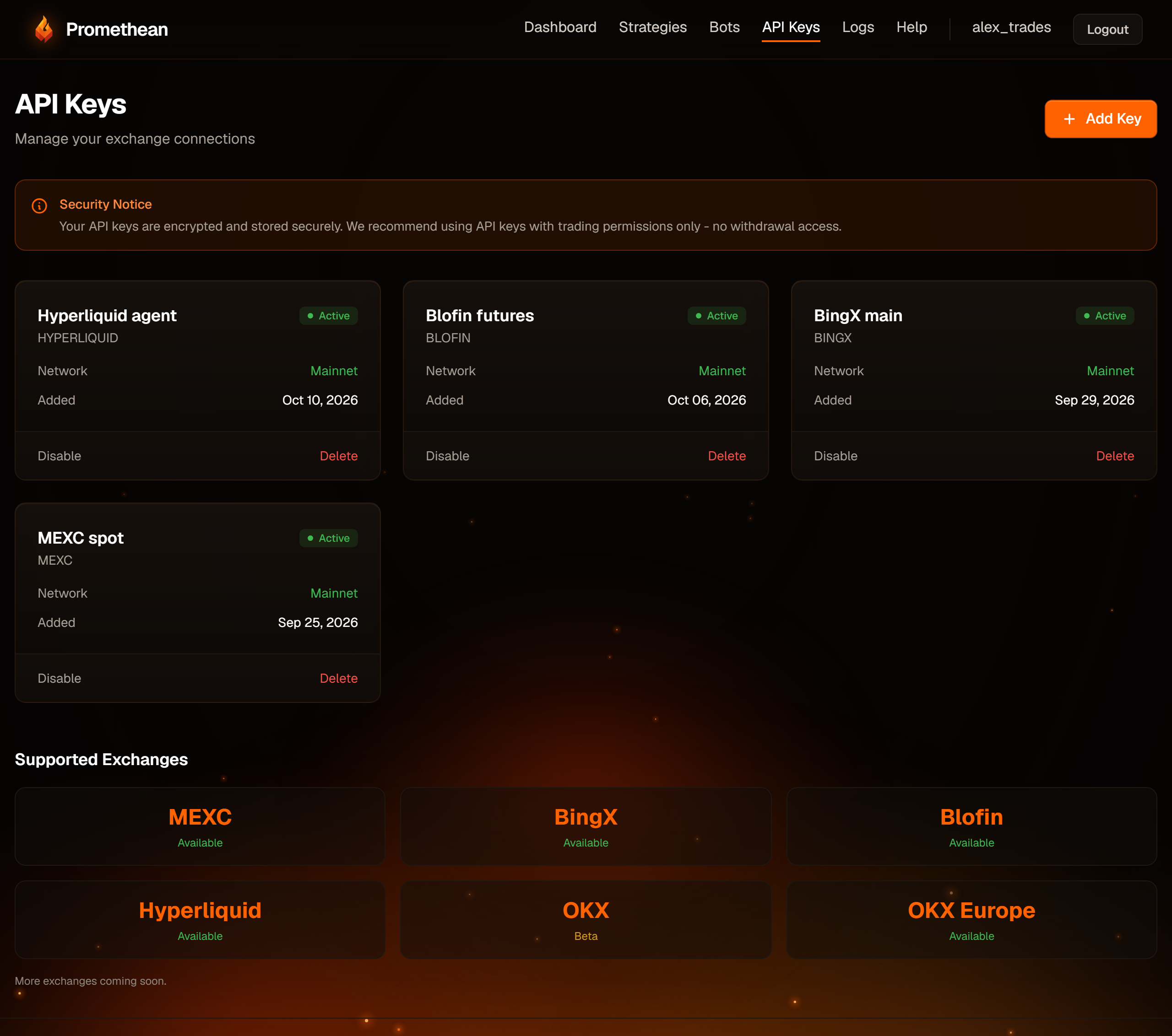Click the Active badge on Blofin futures

[717, 316]
